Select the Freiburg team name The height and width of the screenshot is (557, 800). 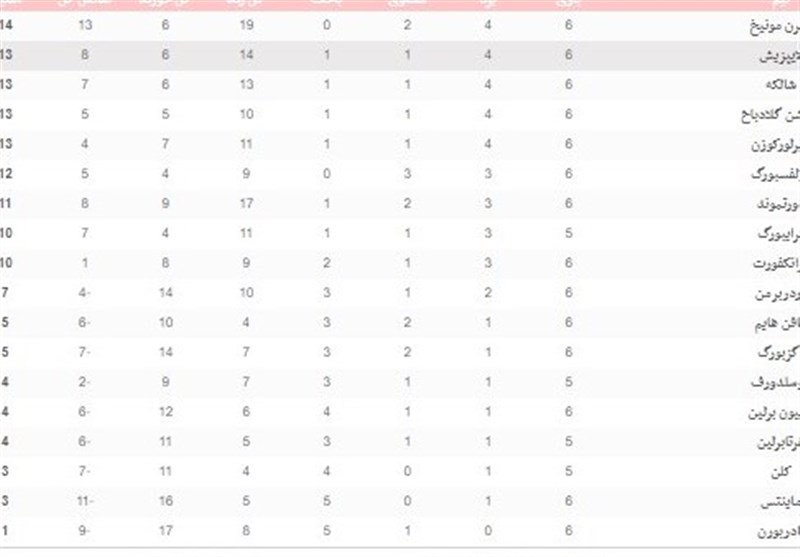pyautogui.click(x=779, y=234)
